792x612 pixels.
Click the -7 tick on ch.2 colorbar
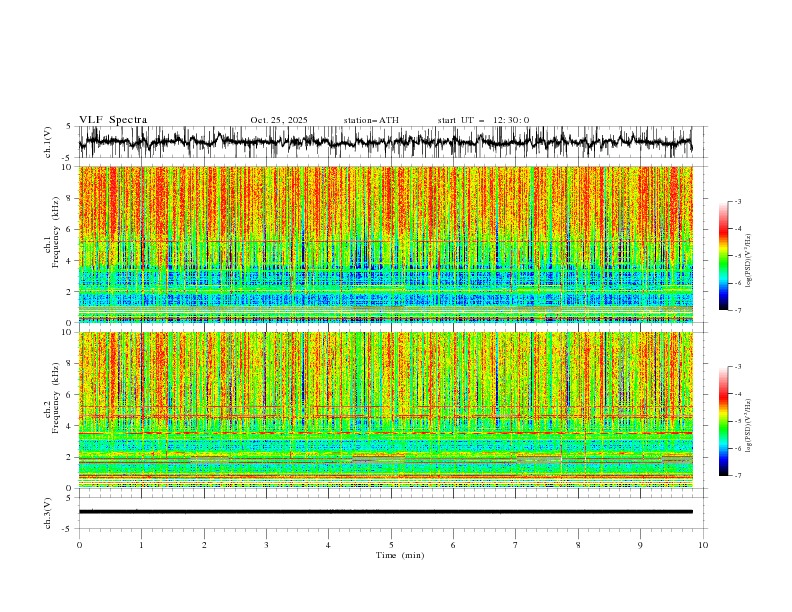click(737, 476)
